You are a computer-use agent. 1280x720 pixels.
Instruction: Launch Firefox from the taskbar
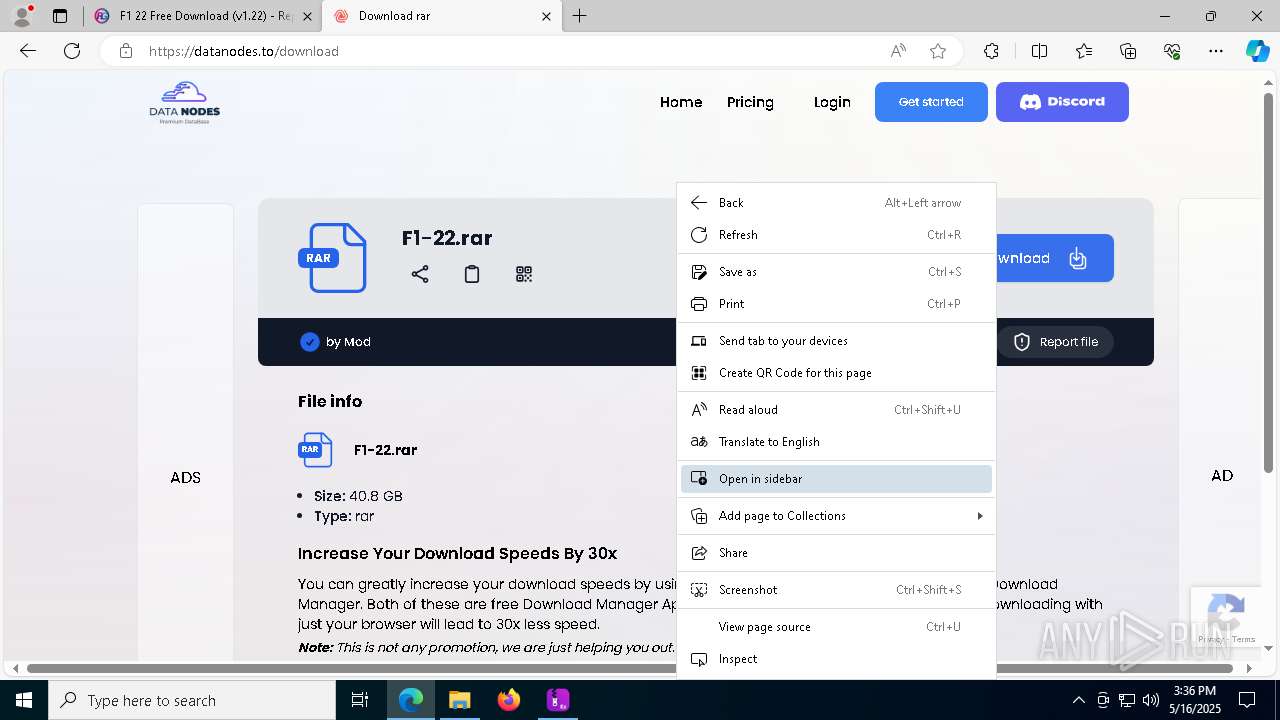(509, 700)
